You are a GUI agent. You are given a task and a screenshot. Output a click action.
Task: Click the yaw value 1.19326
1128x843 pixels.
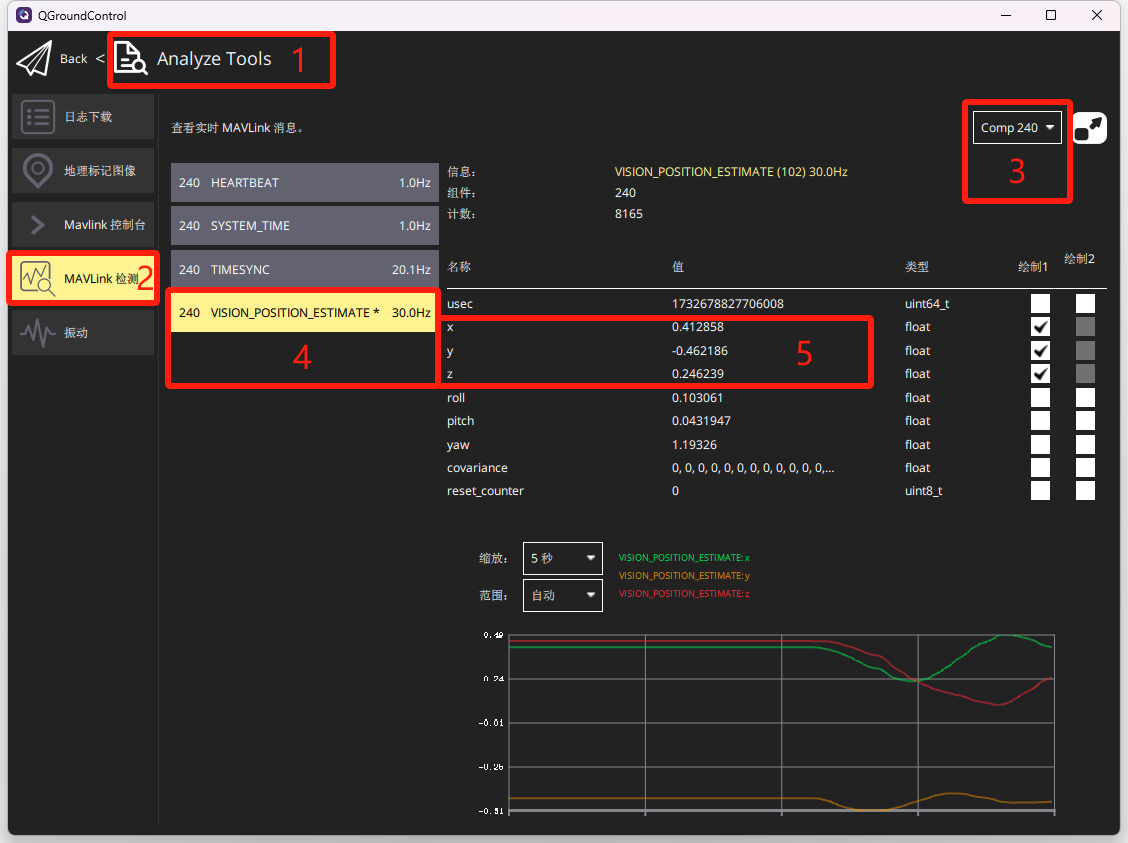click(694, 445)
